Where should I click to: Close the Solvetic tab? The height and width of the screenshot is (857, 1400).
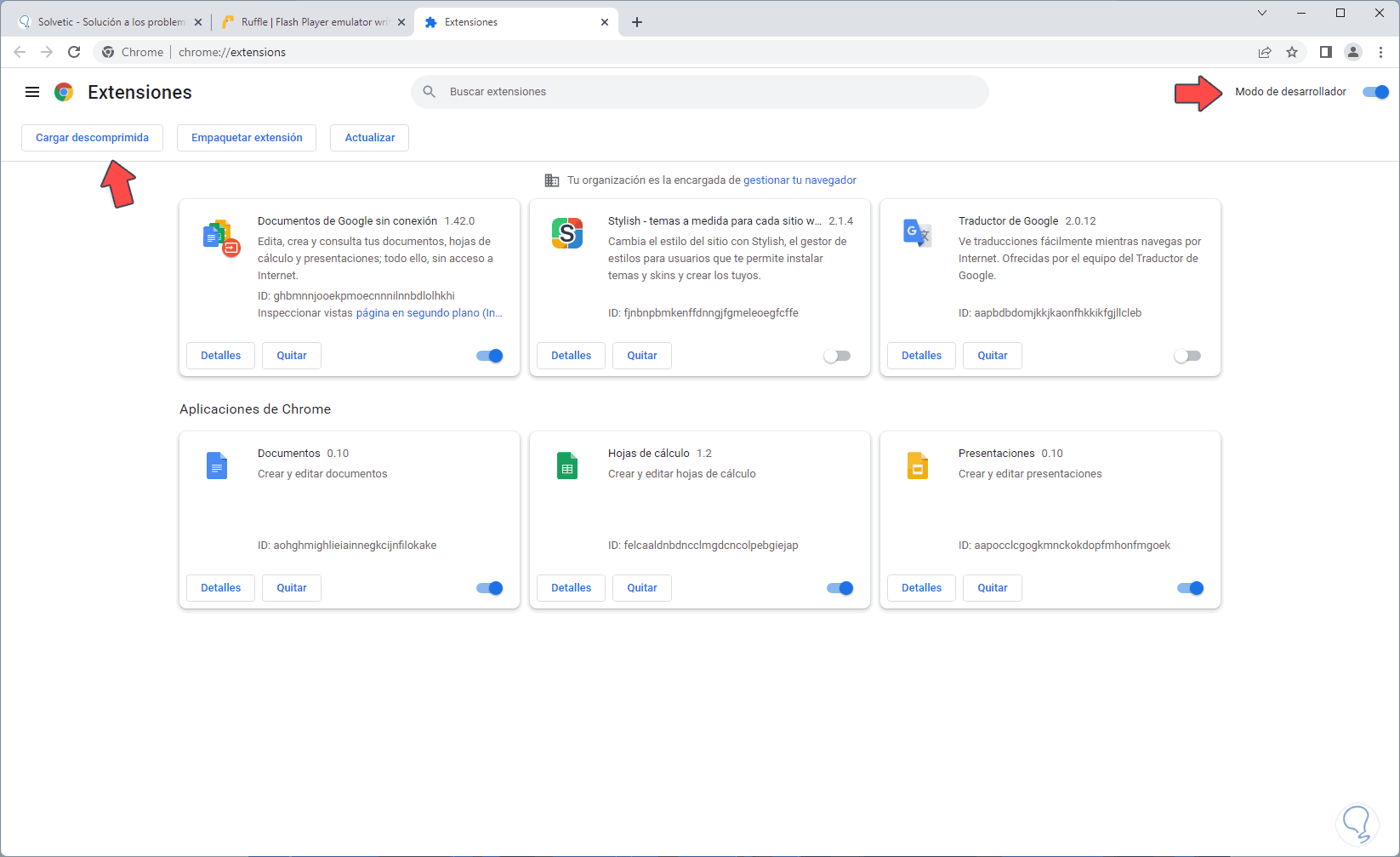pyautogui.click(x=198, y=22)
